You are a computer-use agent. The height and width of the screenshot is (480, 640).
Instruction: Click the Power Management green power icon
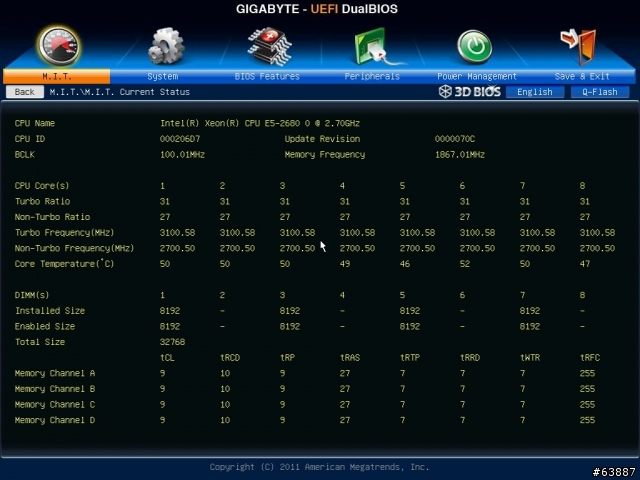(474, 47)
